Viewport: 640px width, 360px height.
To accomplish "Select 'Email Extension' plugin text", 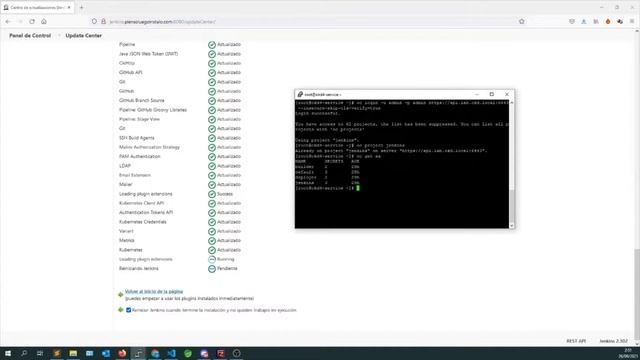I will tap(135, 175).
